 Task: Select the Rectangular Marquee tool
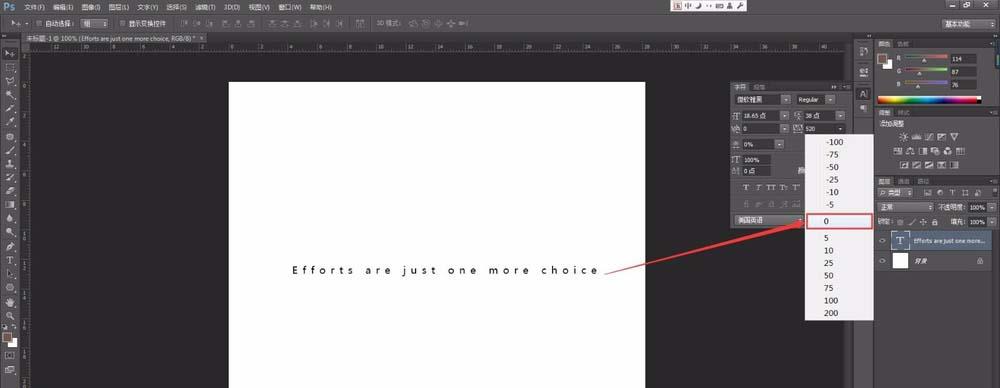point(10,67)
